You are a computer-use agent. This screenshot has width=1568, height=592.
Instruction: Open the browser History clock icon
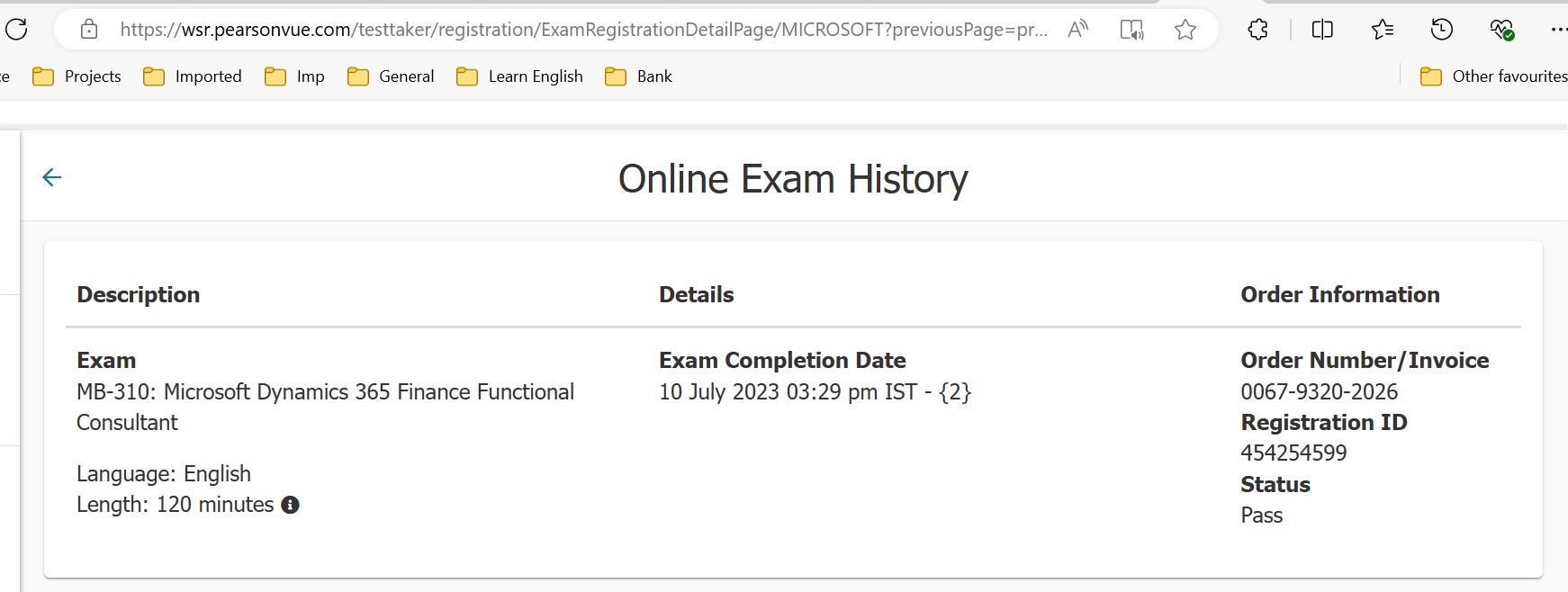[1442, 30]
